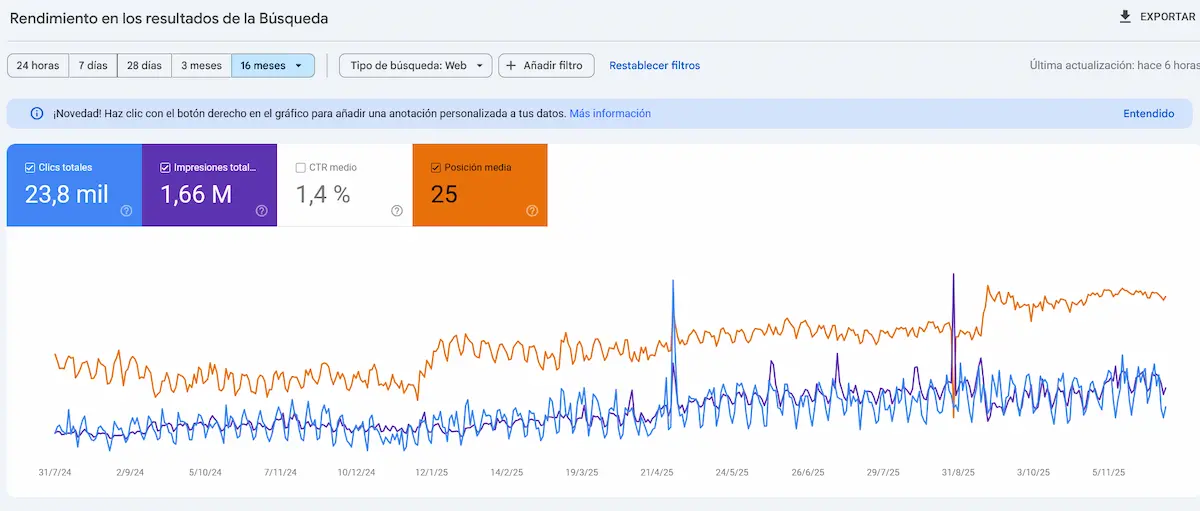Image resolution: width=1200 pixels, height=511 pixels.
Task: Open the 16 meses date range dropdown
Action: pos(272,66)
